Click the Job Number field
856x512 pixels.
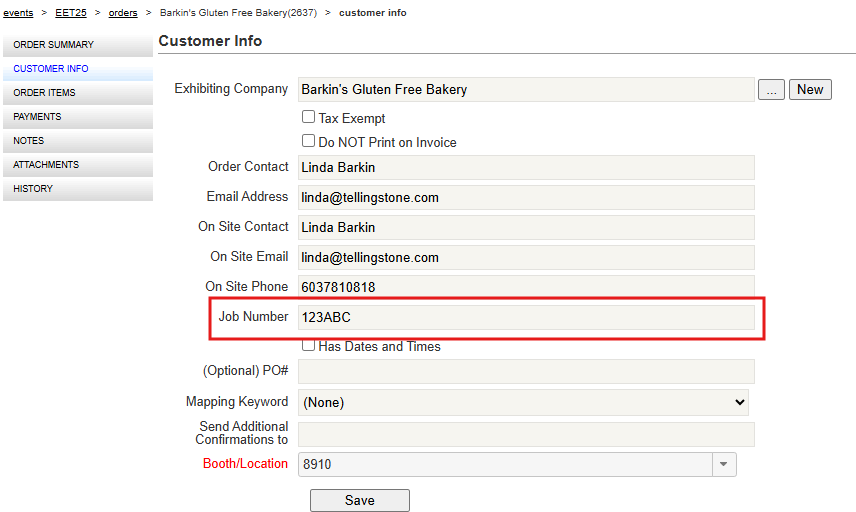pyautogui.click(x=526, y=318)
